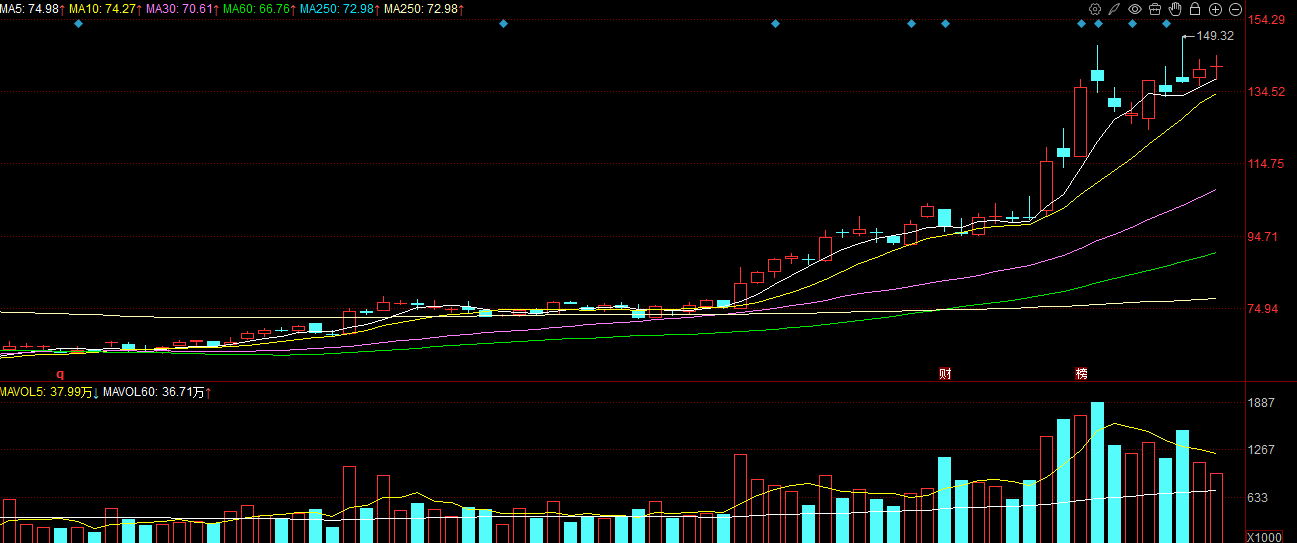Select the tallest cyan volume bar
1297x543 pixels.
click(x=1097, y=472)
